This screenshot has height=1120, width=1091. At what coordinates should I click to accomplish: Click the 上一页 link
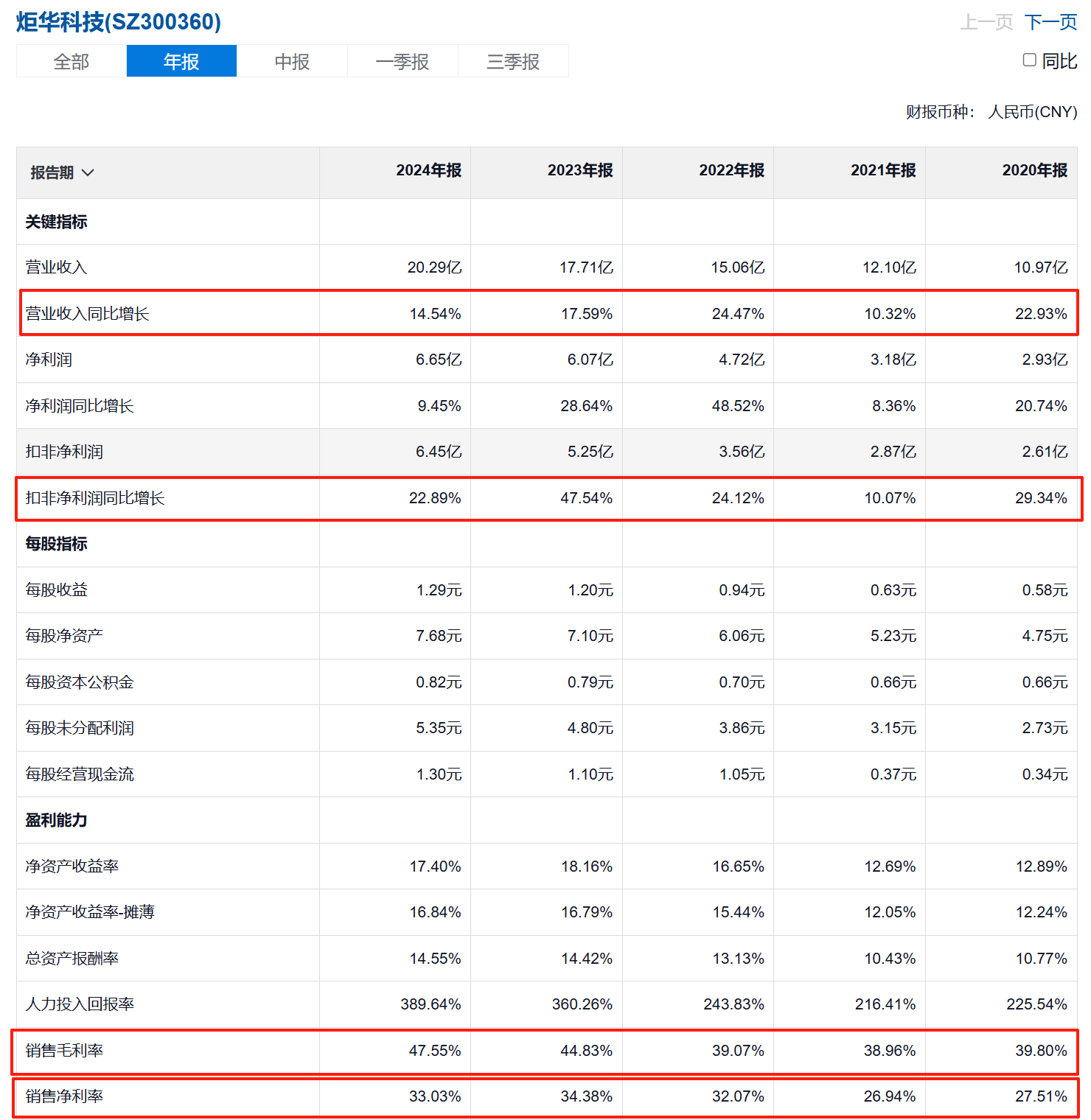click(x=986, y=22)
